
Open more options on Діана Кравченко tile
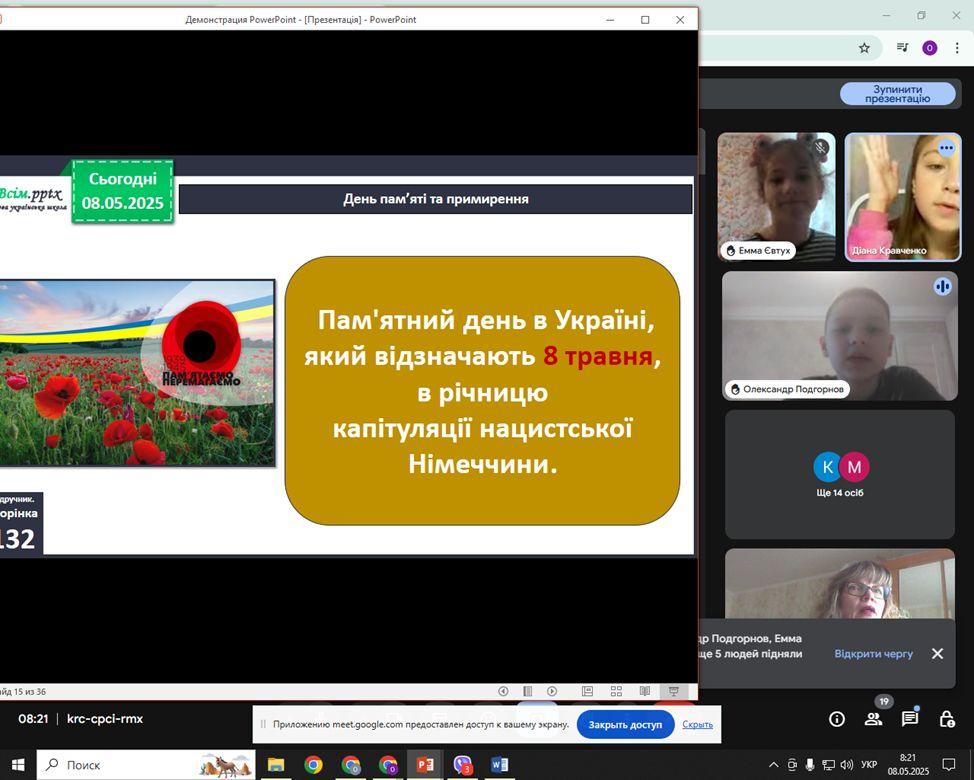click(946, 148)
